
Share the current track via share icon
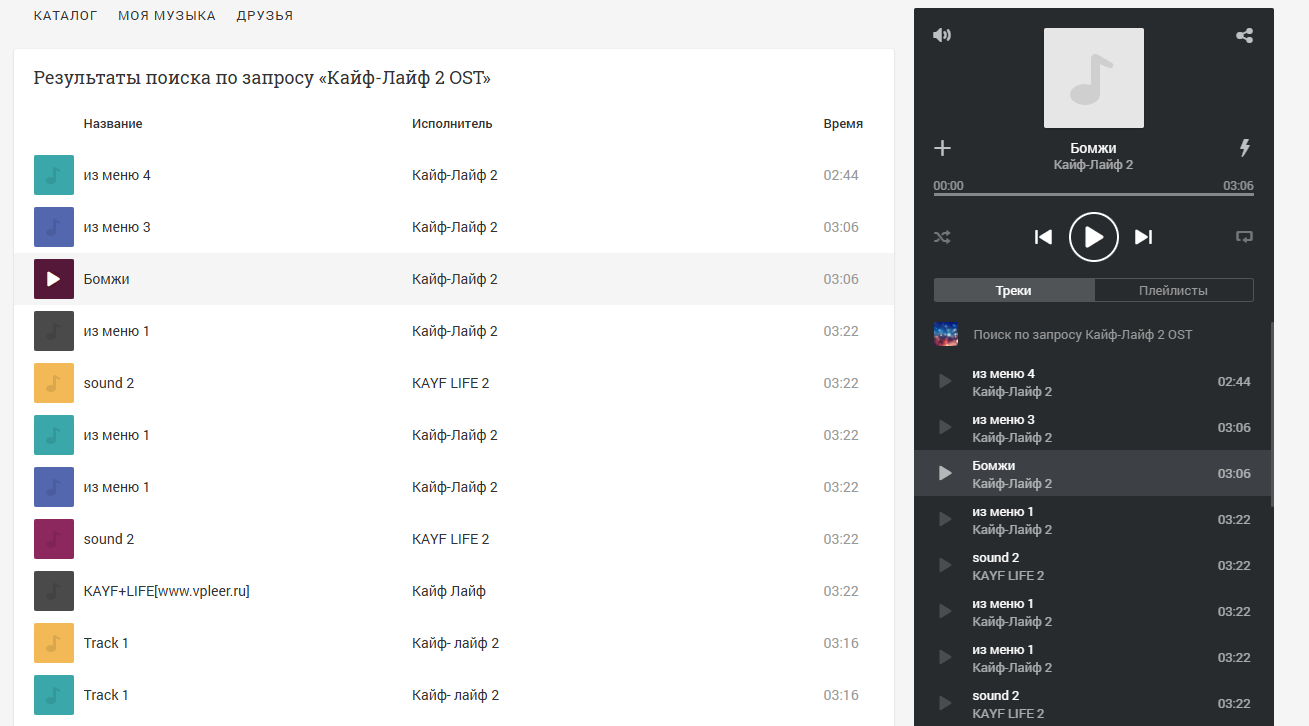click(x=1244, y=35)
